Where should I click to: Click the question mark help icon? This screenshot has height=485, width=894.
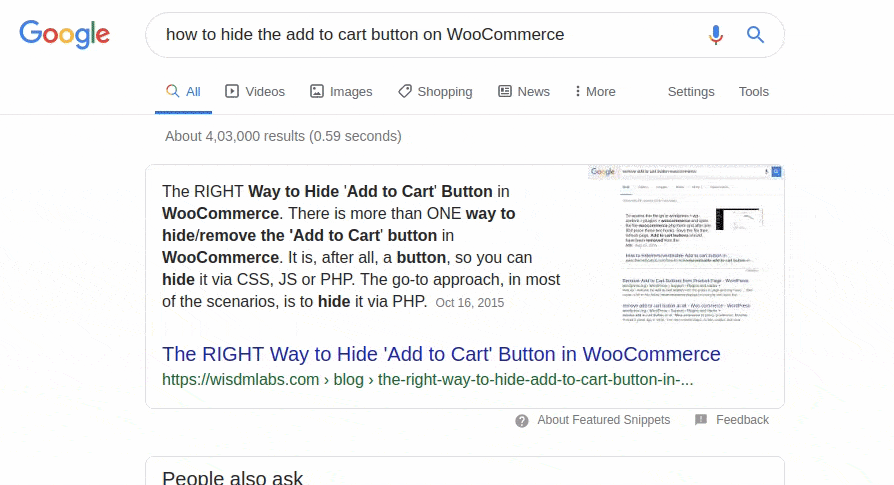522,421
